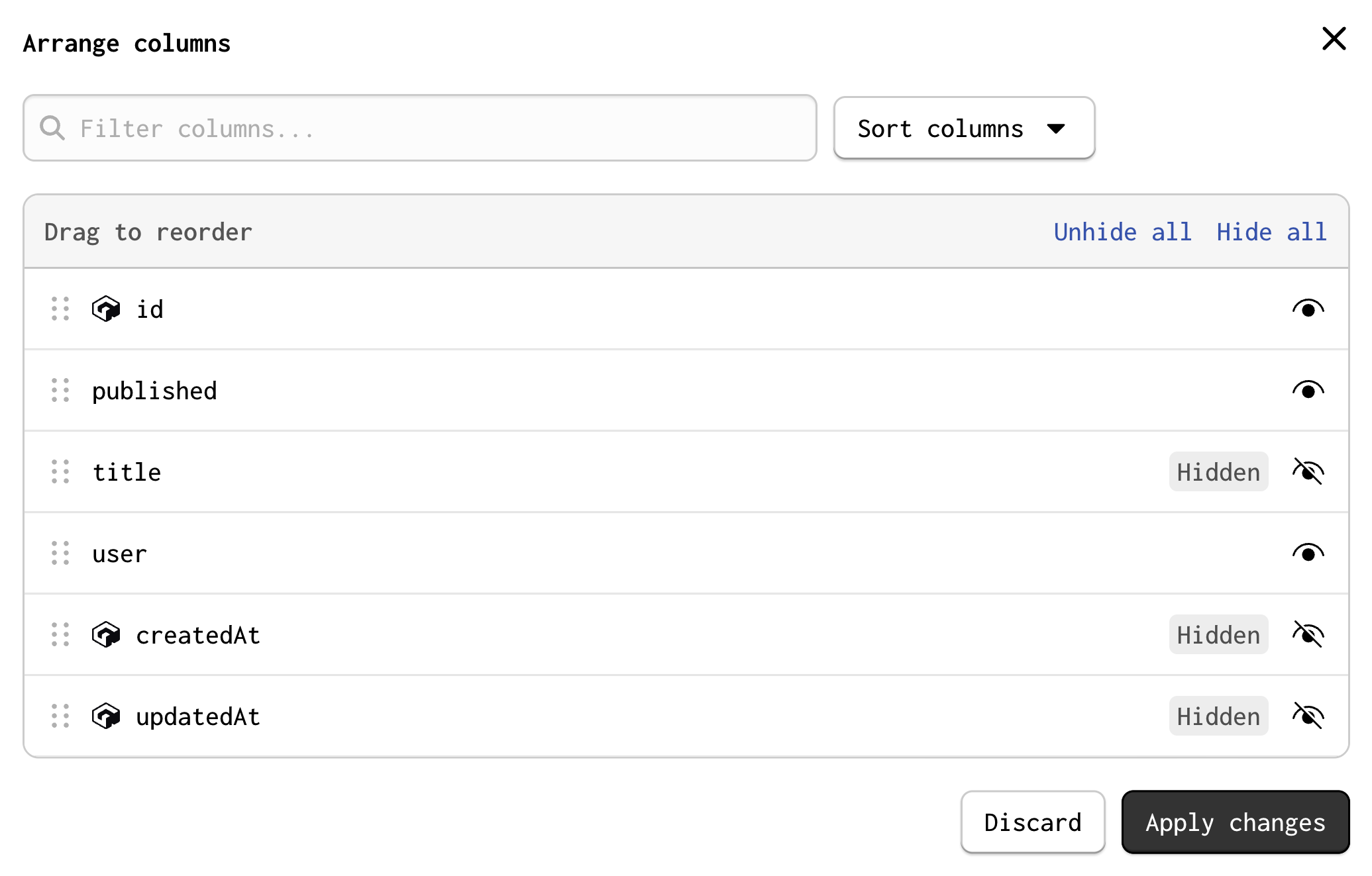The height and width of the screenshot is (876, 1372).
Task: Toggle visibility of the user column
Action: (1308, 554)
